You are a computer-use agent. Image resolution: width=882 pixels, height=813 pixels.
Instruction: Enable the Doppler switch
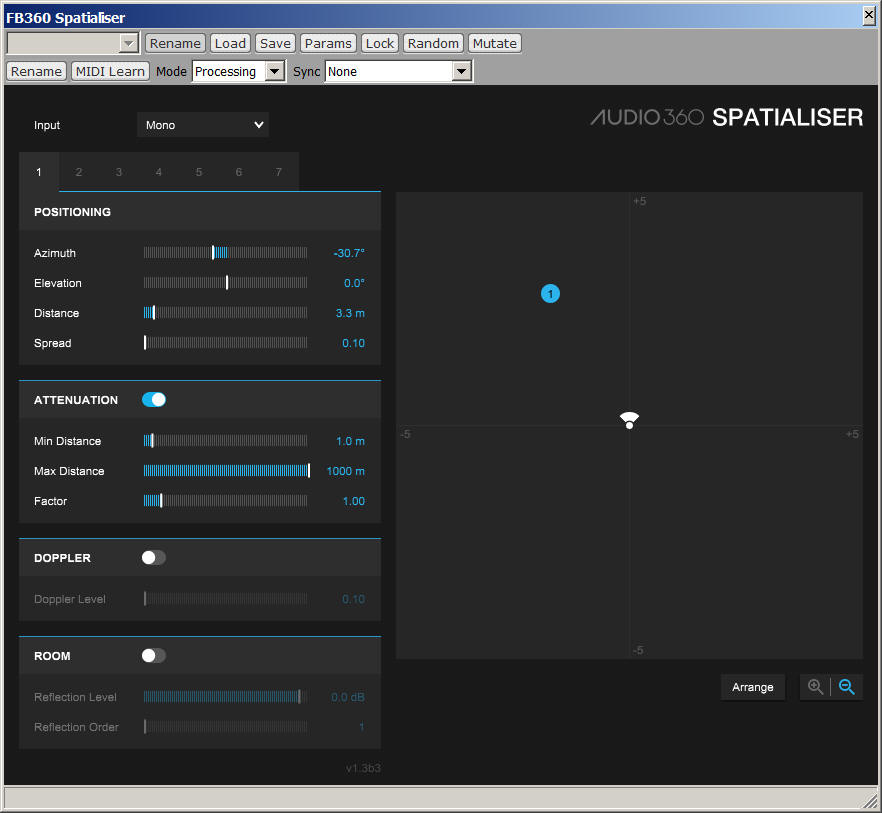154,558
